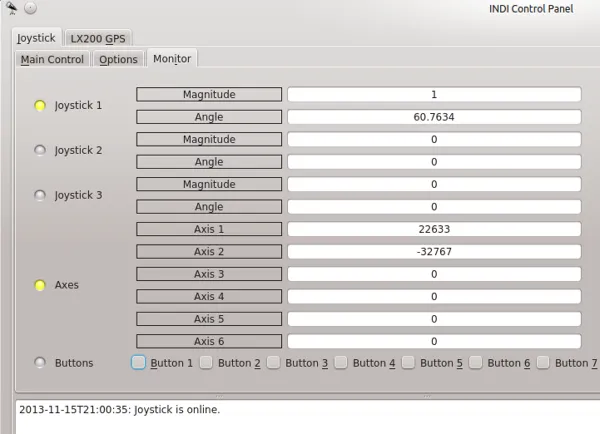Click the Joystick 2 Magnitude label box
The image size is (600, 434).
tap(209, 139)
